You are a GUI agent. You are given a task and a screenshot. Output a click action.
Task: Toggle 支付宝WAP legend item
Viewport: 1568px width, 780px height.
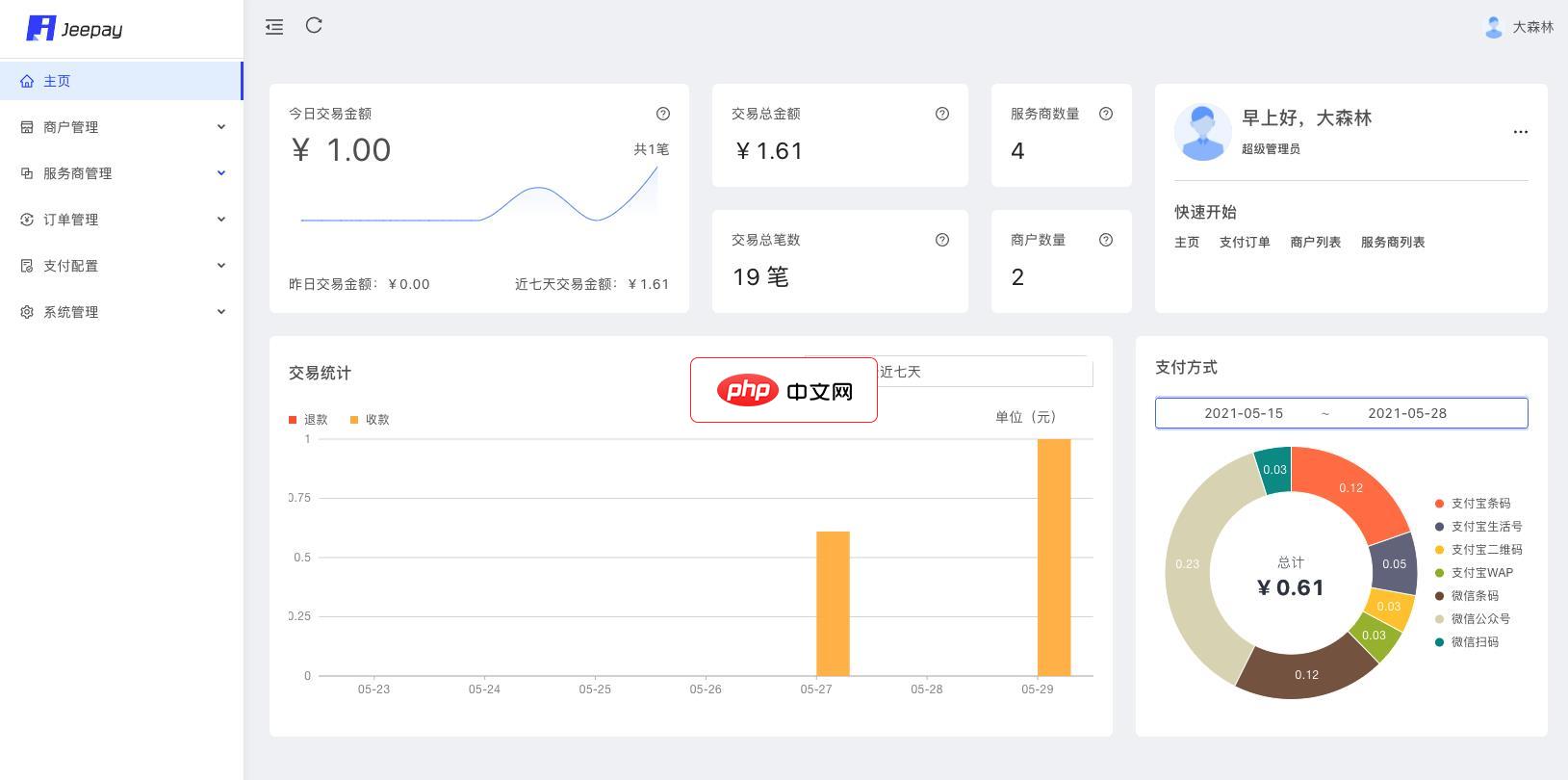click(1474, 573)
